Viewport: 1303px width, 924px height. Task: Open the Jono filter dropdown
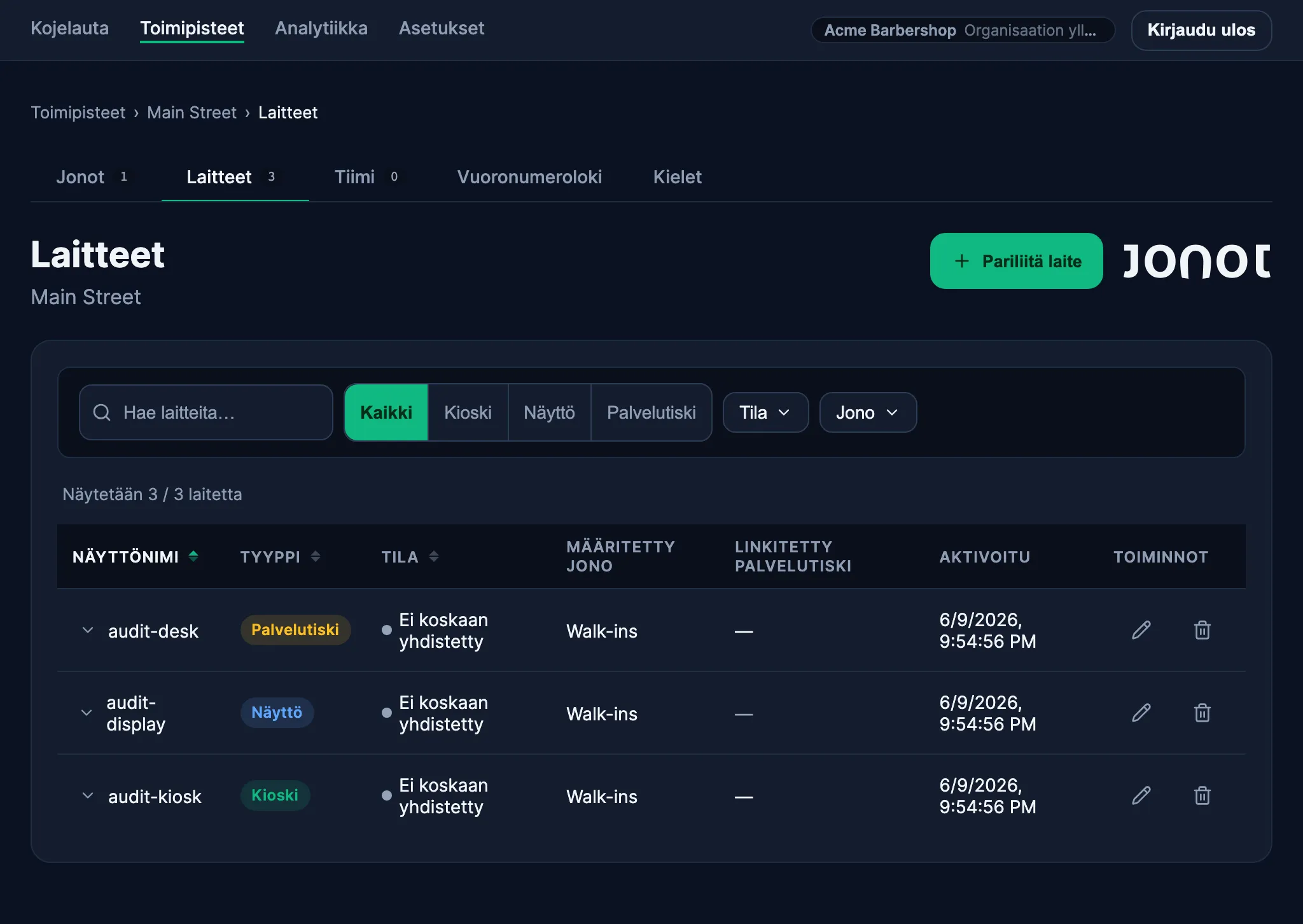pyautogui.click(x=868, y=412)
